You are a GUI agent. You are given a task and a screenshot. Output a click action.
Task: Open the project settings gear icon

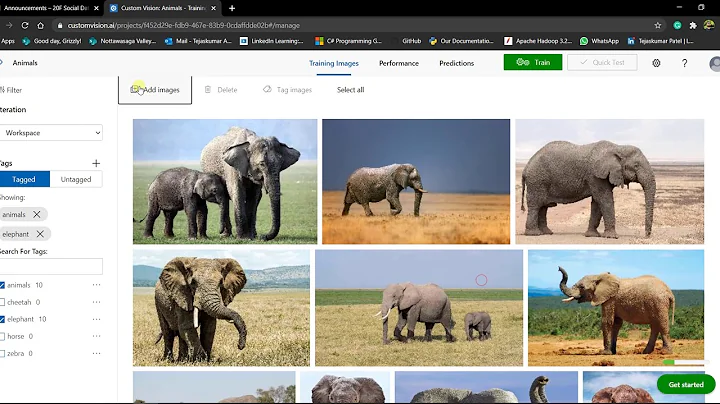[656, 63]
